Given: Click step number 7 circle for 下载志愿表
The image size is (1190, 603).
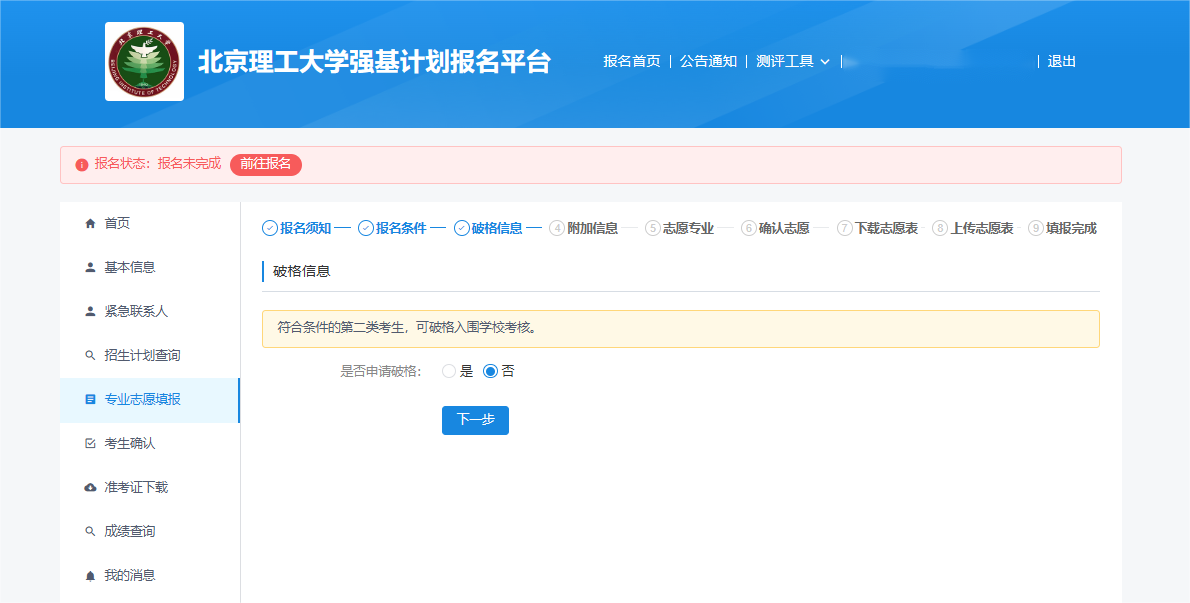Looking at the screenshot, I should coord(845,228).
